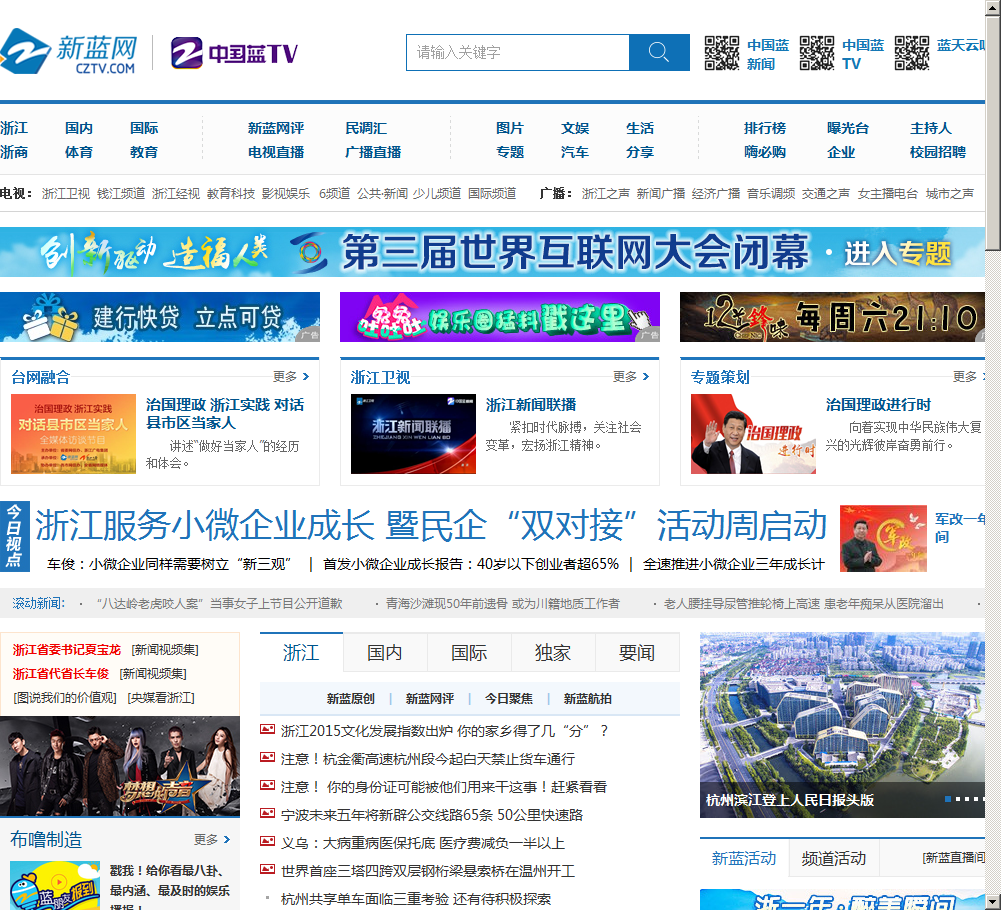Click the news icon beside 浙江2015文化发展指数出炉
This screenshot has width=1001, height=910.
click(267, 730)
